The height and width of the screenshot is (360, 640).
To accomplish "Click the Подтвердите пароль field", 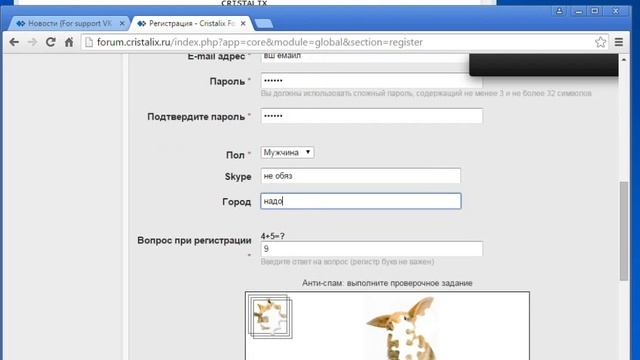I will point(371,116).
